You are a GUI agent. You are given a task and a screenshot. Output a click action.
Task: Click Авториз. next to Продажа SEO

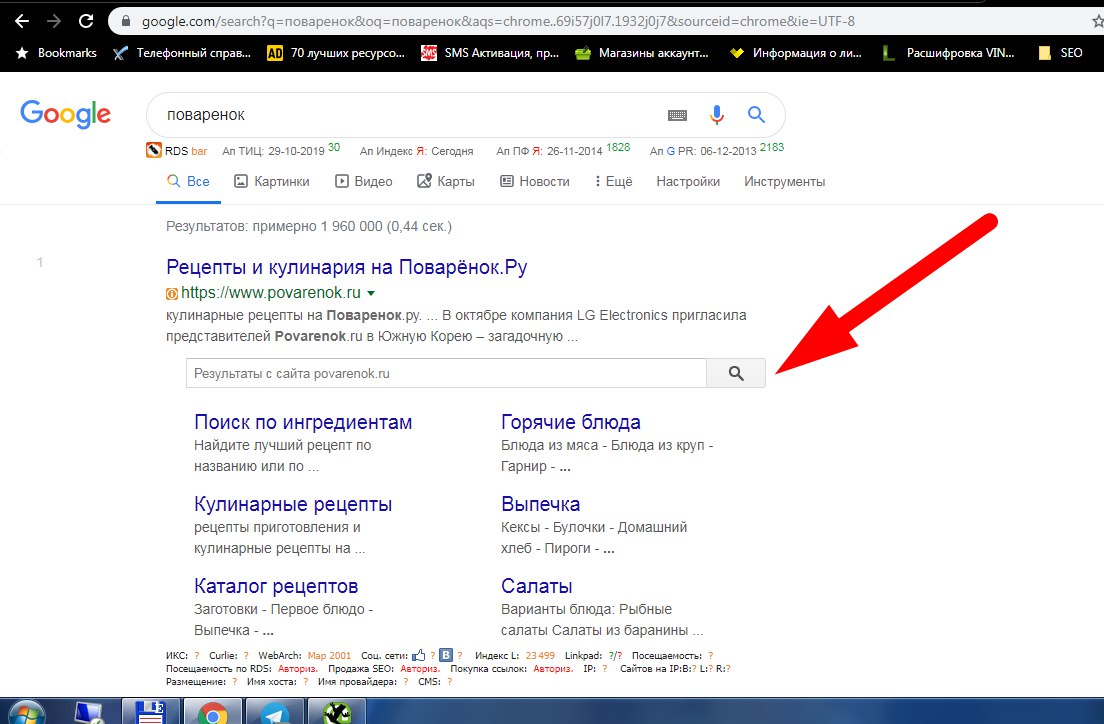click(x=420, y=669)
